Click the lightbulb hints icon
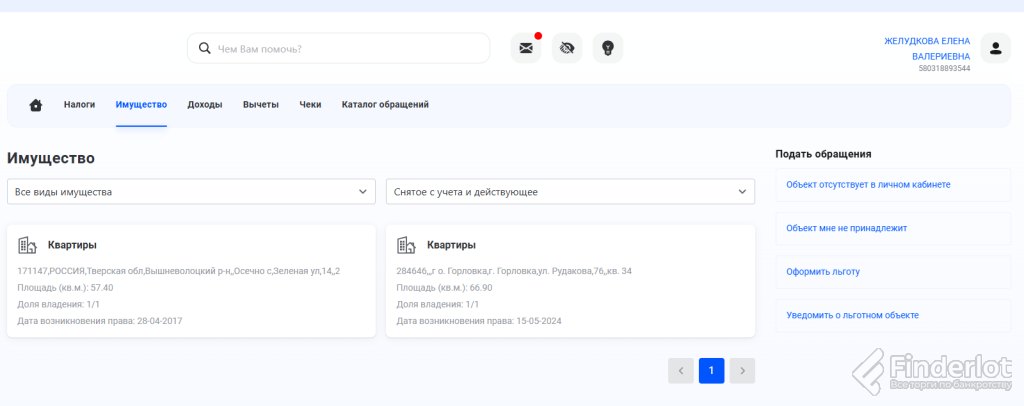 [x=608, y=48]
